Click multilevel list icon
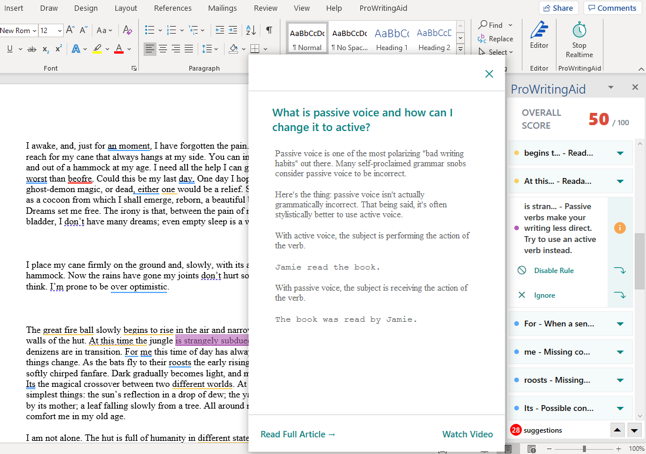The image size is (646, 454). pyautogui.click(x=193, y=30)
